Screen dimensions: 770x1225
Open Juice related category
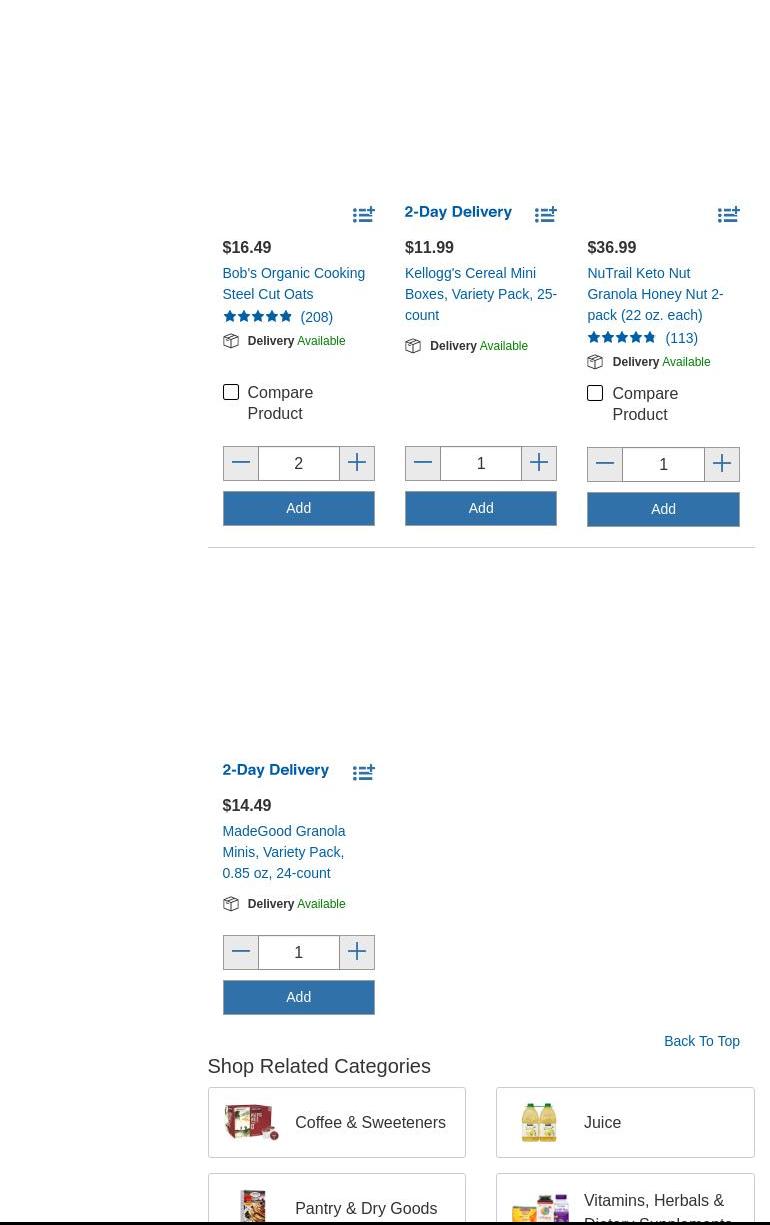[625, 1122]
